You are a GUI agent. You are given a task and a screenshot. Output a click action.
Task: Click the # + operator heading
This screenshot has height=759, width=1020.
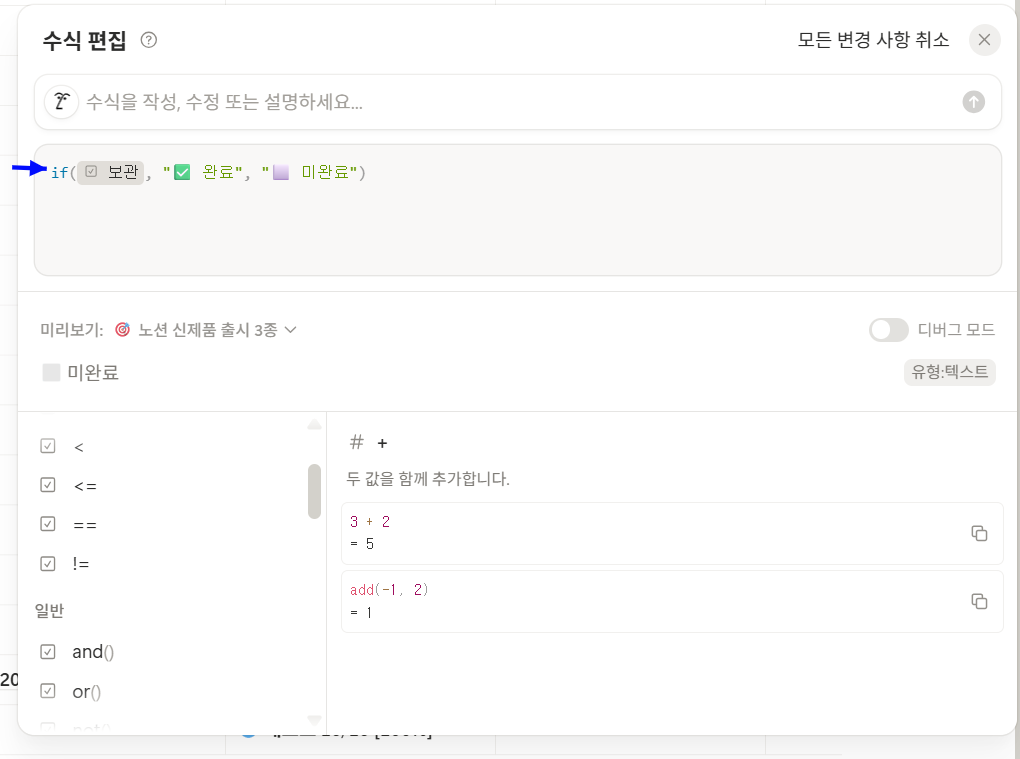368,443
